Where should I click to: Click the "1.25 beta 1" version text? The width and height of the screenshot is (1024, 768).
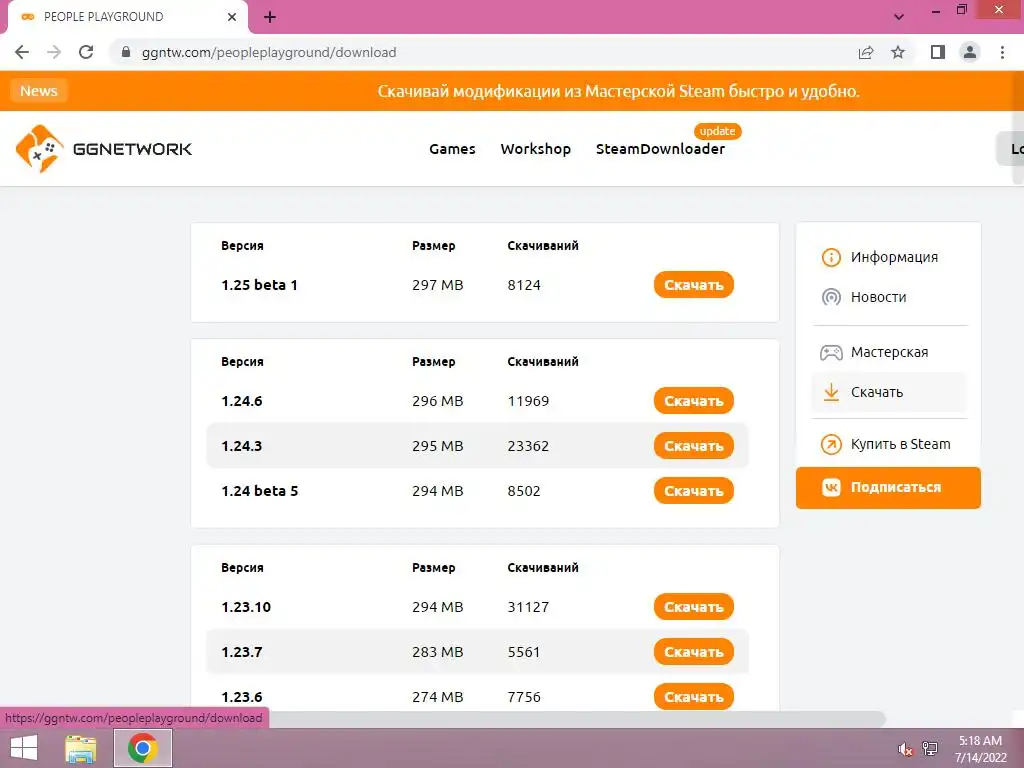(259, 285)
